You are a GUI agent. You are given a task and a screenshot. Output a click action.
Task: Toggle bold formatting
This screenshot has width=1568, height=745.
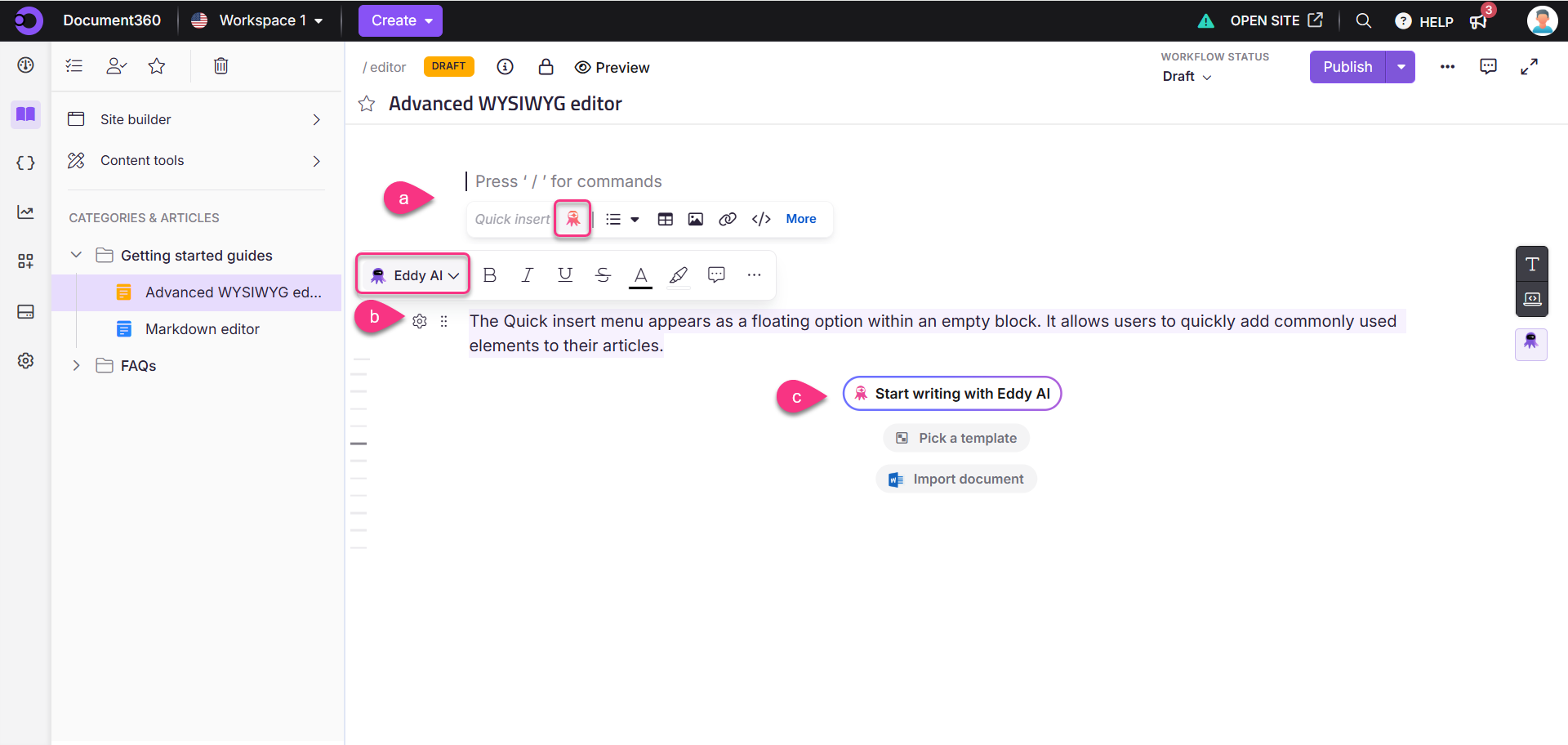coord(490,275)
